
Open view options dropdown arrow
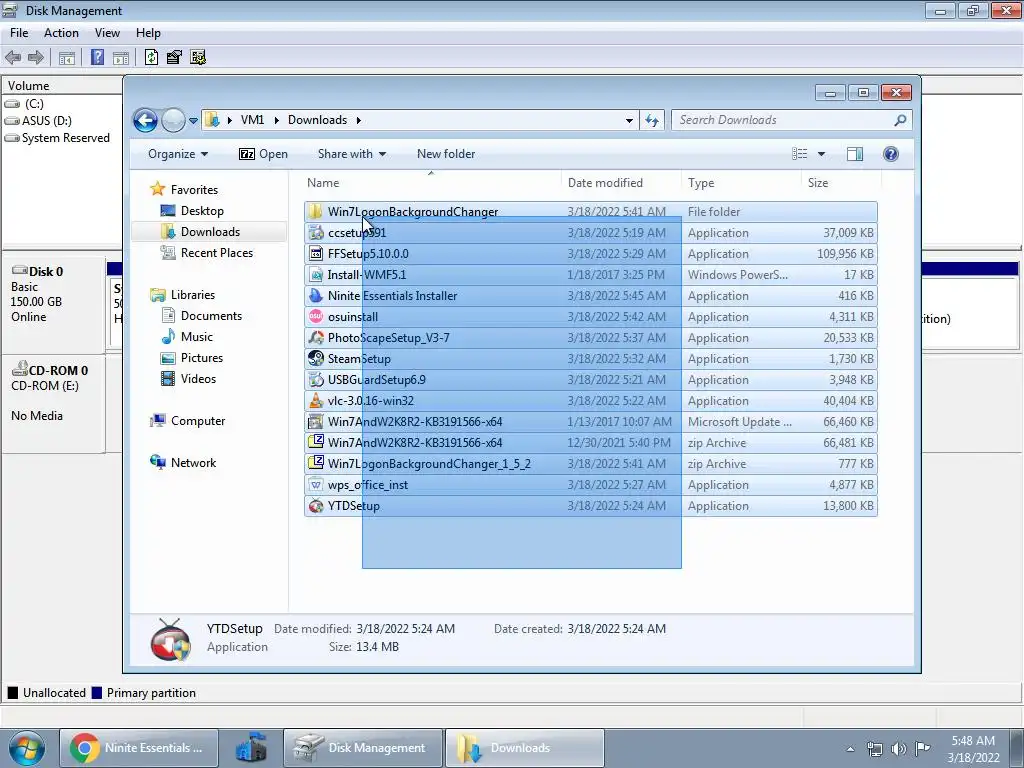coord(822,154)
